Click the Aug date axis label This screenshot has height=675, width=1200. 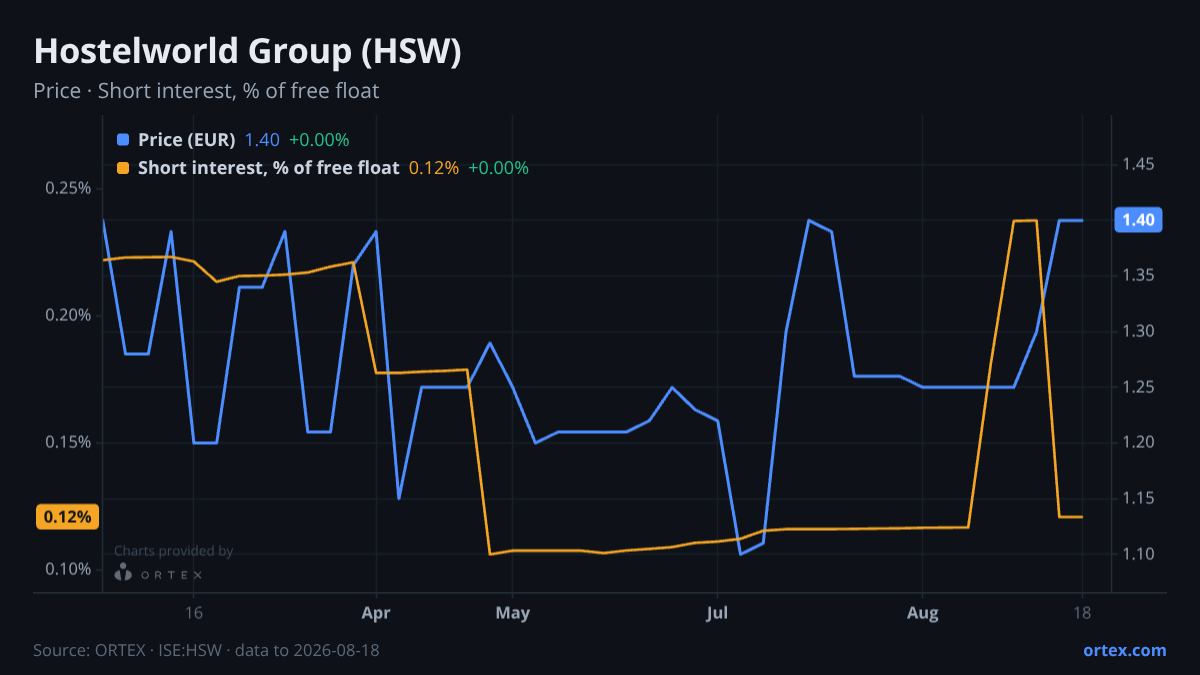coord(922,613)
